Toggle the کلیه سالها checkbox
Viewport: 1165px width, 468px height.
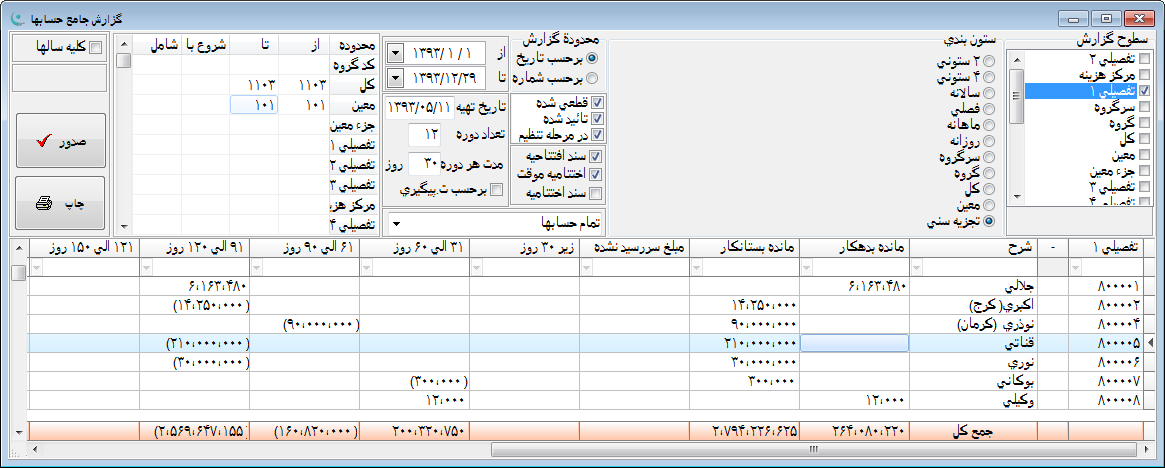pos(96,47)
